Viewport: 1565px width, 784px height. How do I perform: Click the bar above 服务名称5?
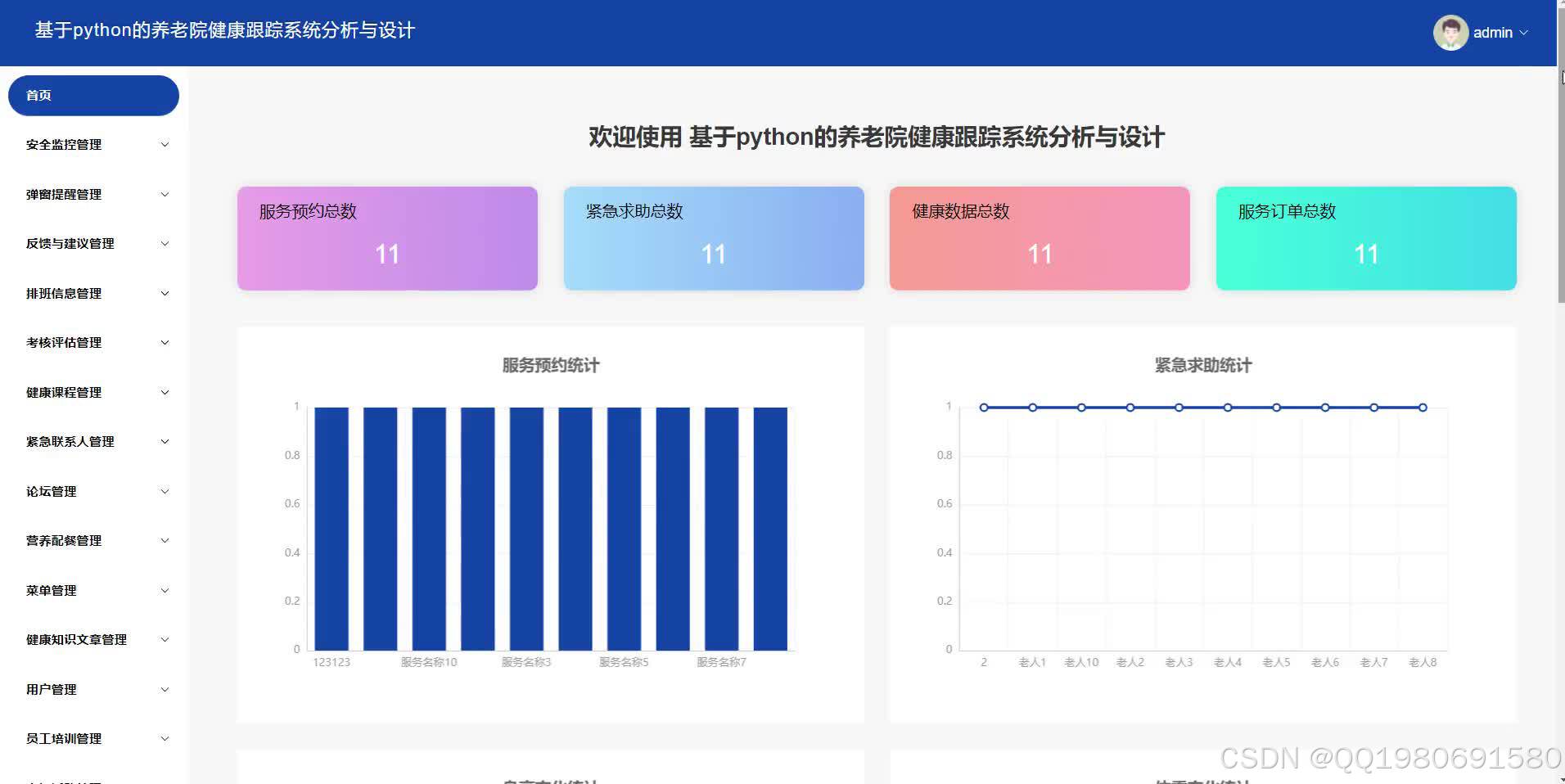[624, 529]
